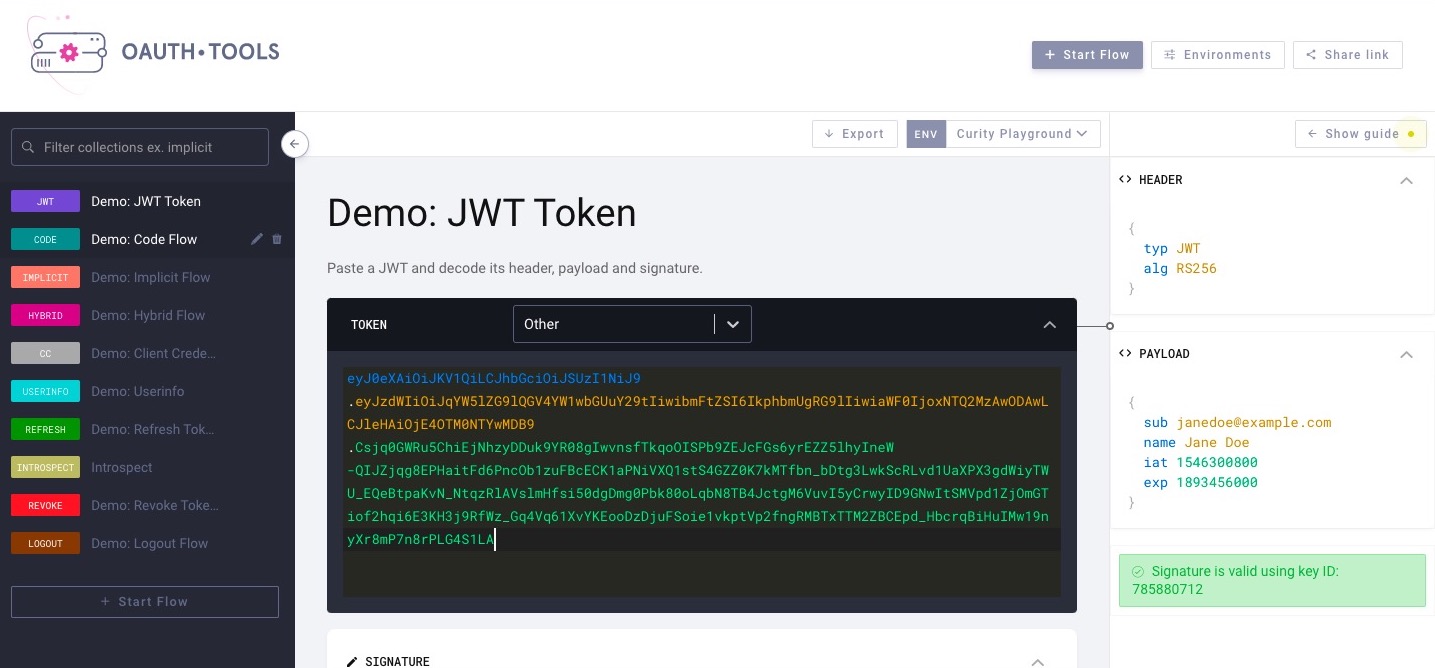1435x668 pixels.
Task: Click the INTROSPECT badge icon
Action: point(45,467)
